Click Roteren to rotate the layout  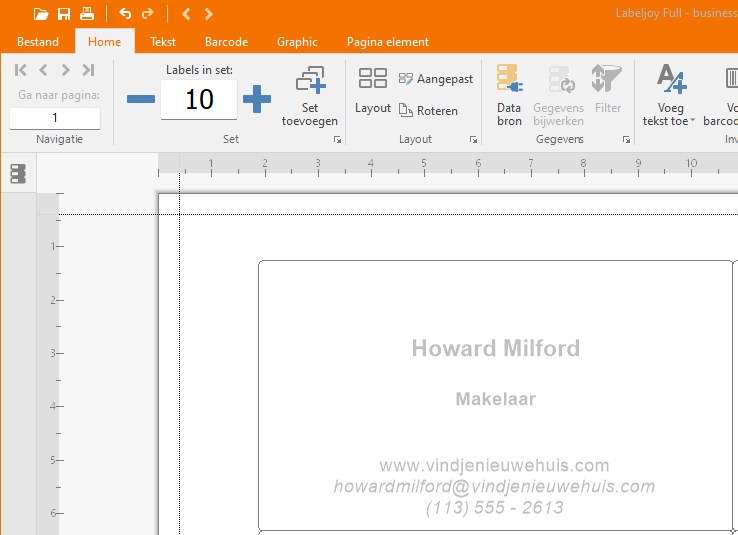click(428, 111)
